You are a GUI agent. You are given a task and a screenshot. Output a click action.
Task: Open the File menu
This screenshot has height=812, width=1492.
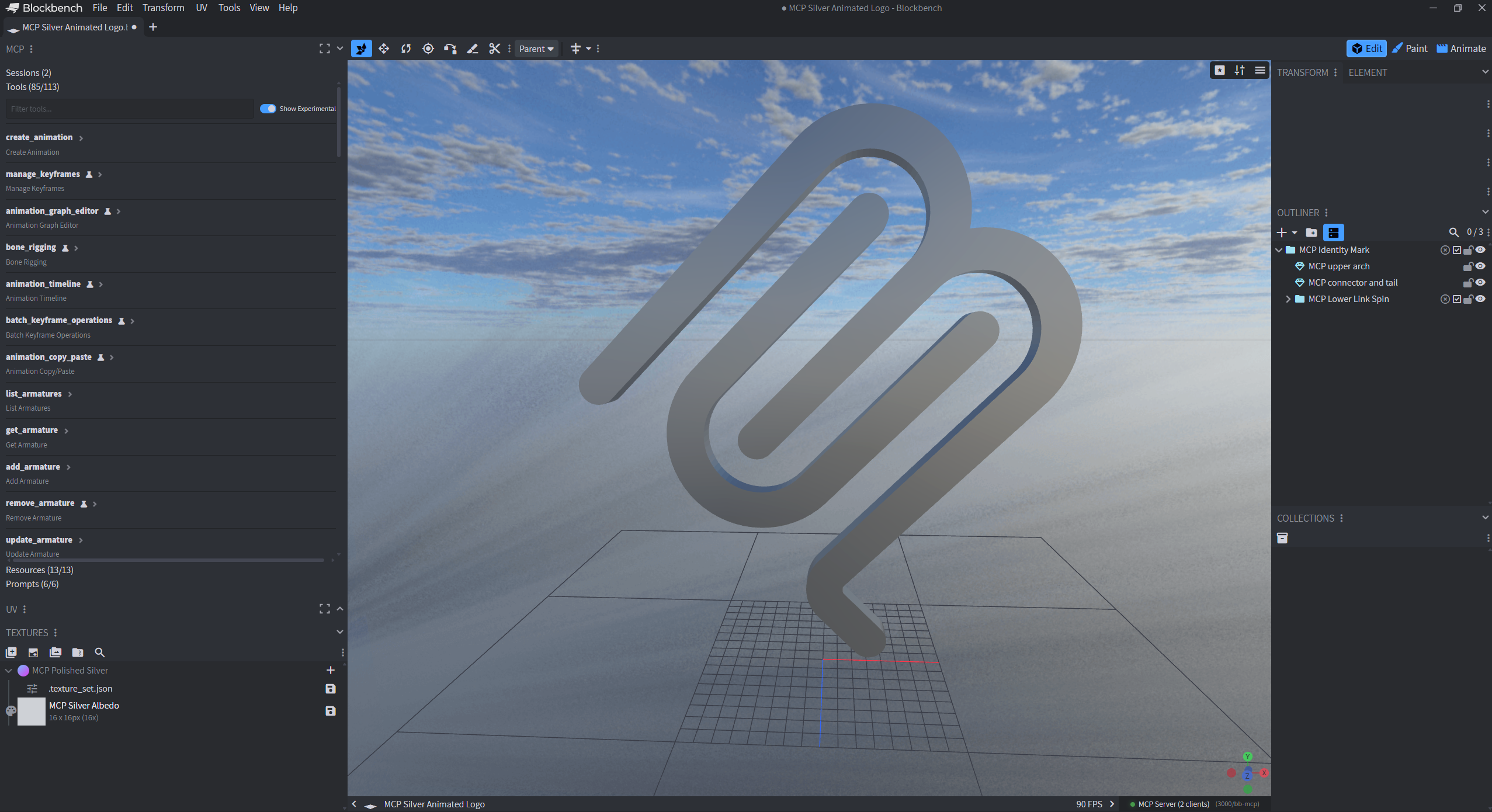point(100,8)
